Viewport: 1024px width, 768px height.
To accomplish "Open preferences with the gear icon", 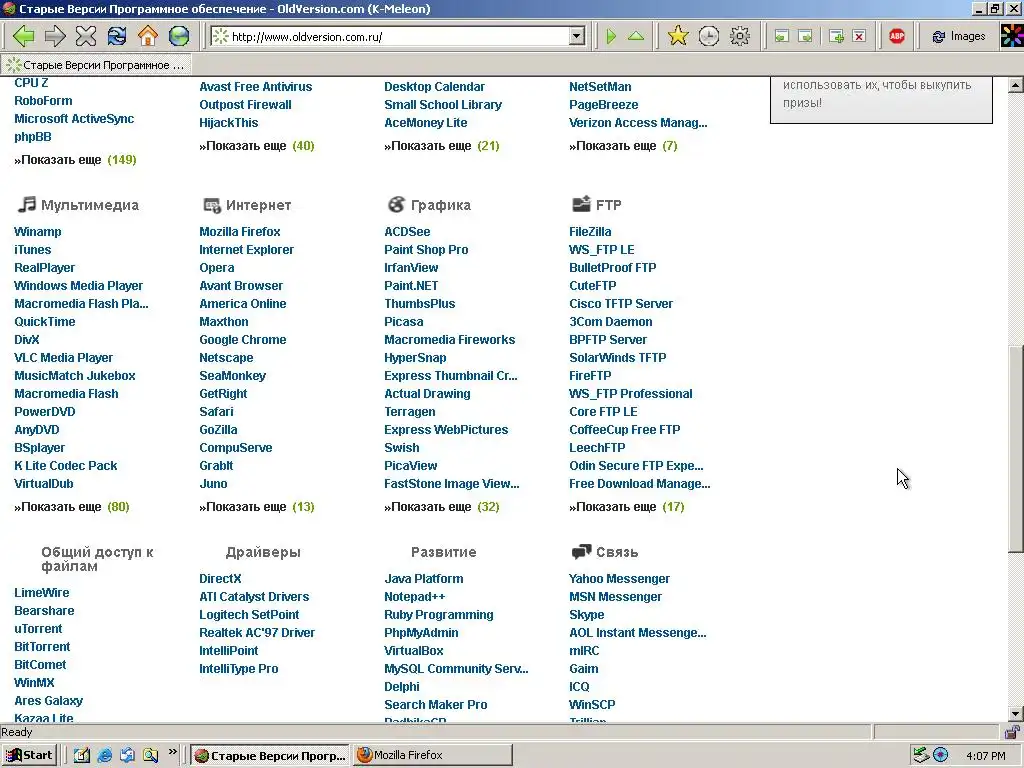I will point(740,36).
